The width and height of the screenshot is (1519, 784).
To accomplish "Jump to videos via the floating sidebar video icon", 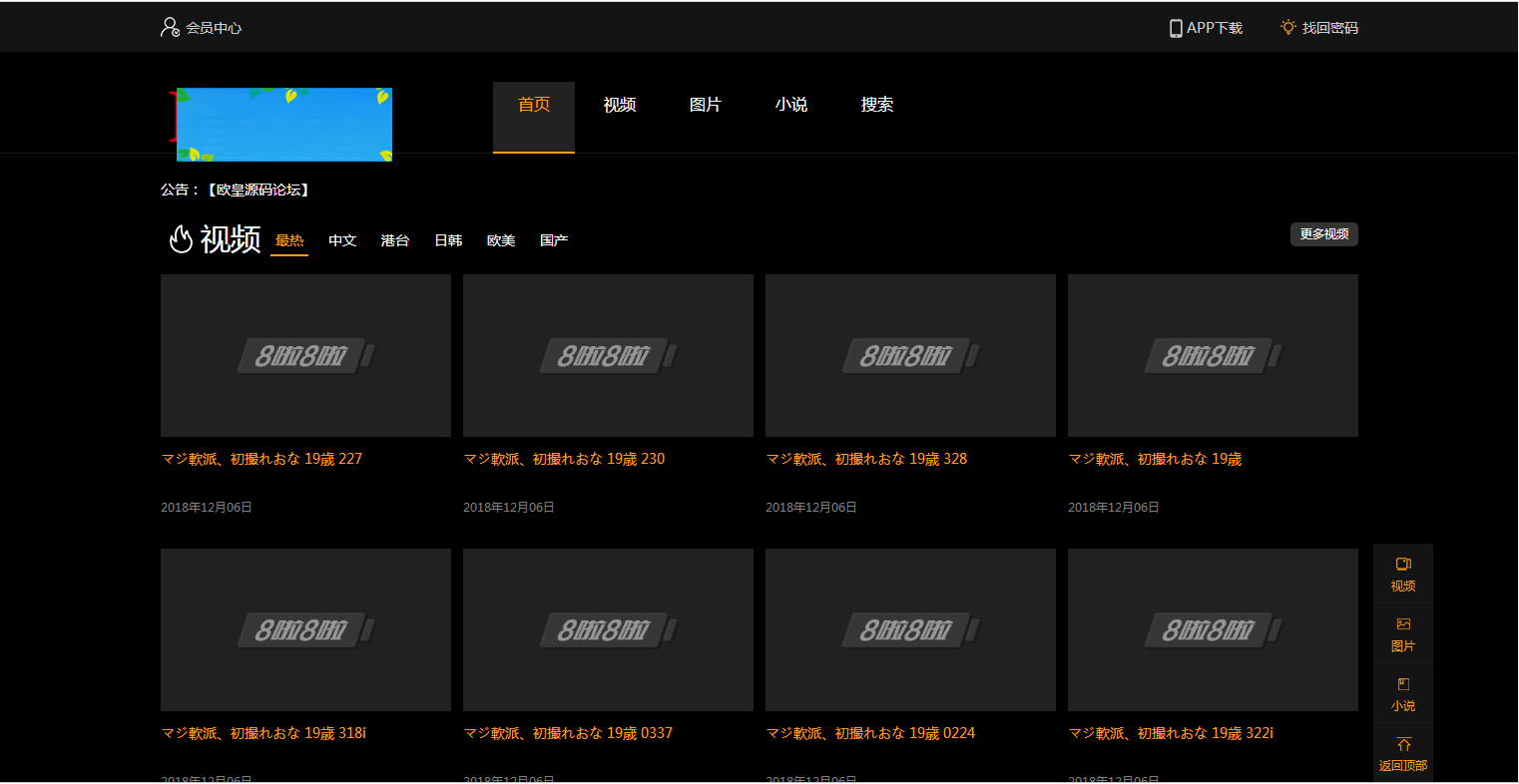I will (x=1403, y=565).
